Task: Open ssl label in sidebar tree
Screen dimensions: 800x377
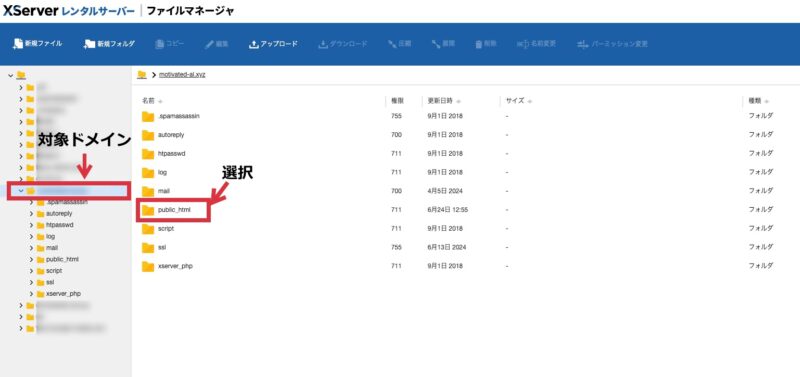Action: tap(49, 283)
